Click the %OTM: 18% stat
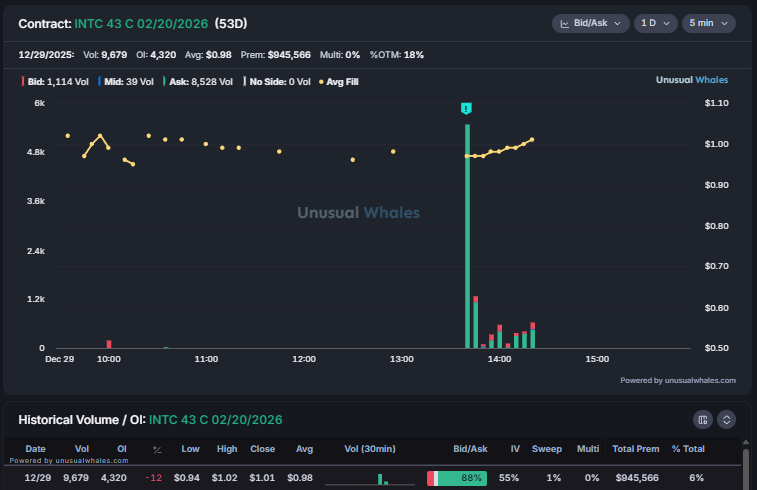Screen dimensions: 757x490 396,55
